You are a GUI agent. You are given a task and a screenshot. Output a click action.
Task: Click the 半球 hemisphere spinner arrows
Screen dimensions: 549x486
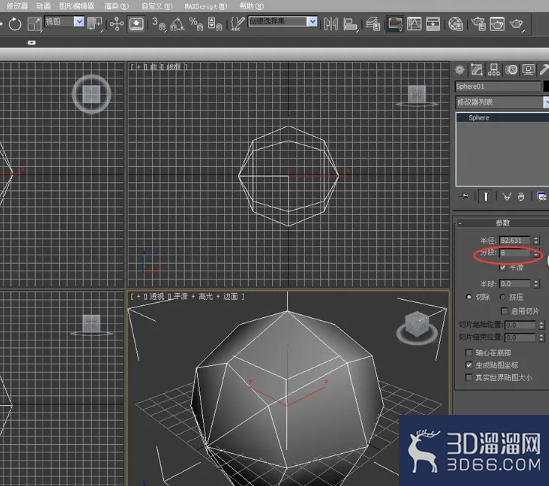point(536,284)
